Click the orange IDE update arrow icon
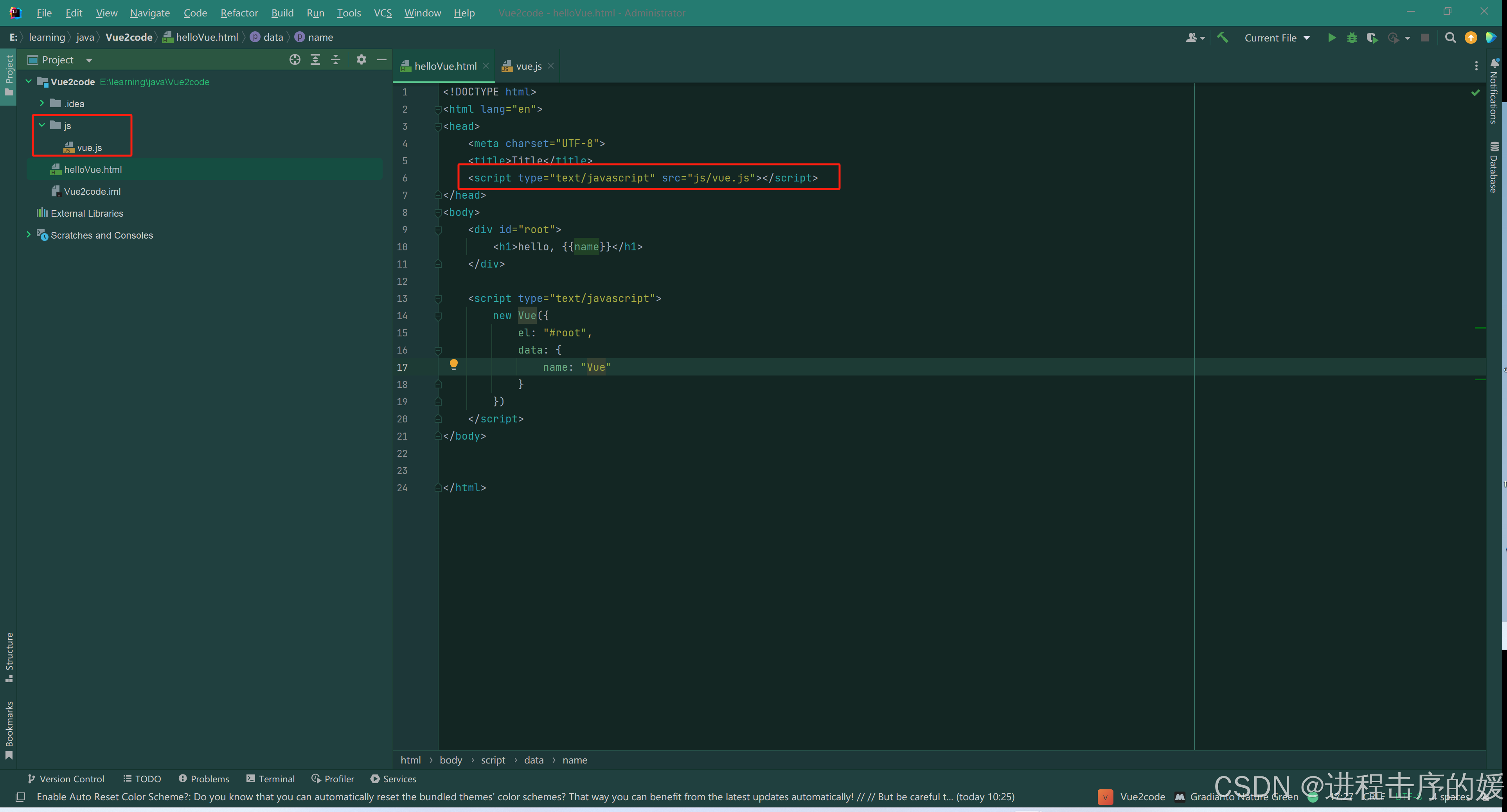 click(1471, 38)
